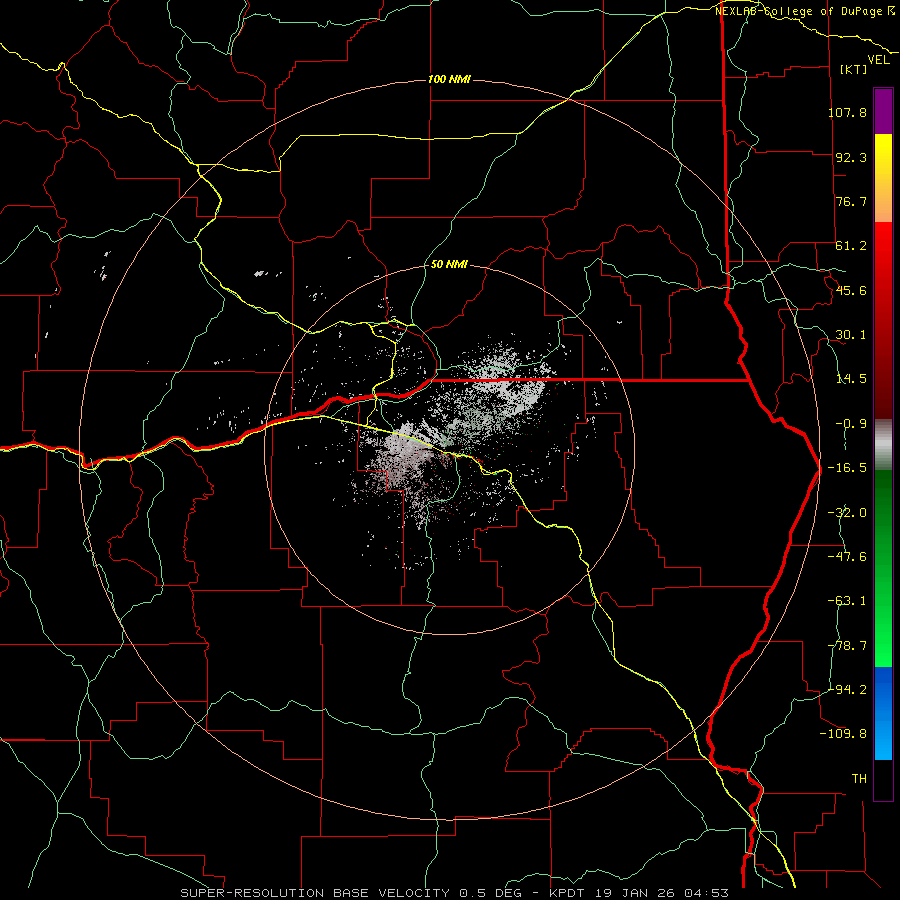Click the 107.8 velocity scale value

pos(847,112)
